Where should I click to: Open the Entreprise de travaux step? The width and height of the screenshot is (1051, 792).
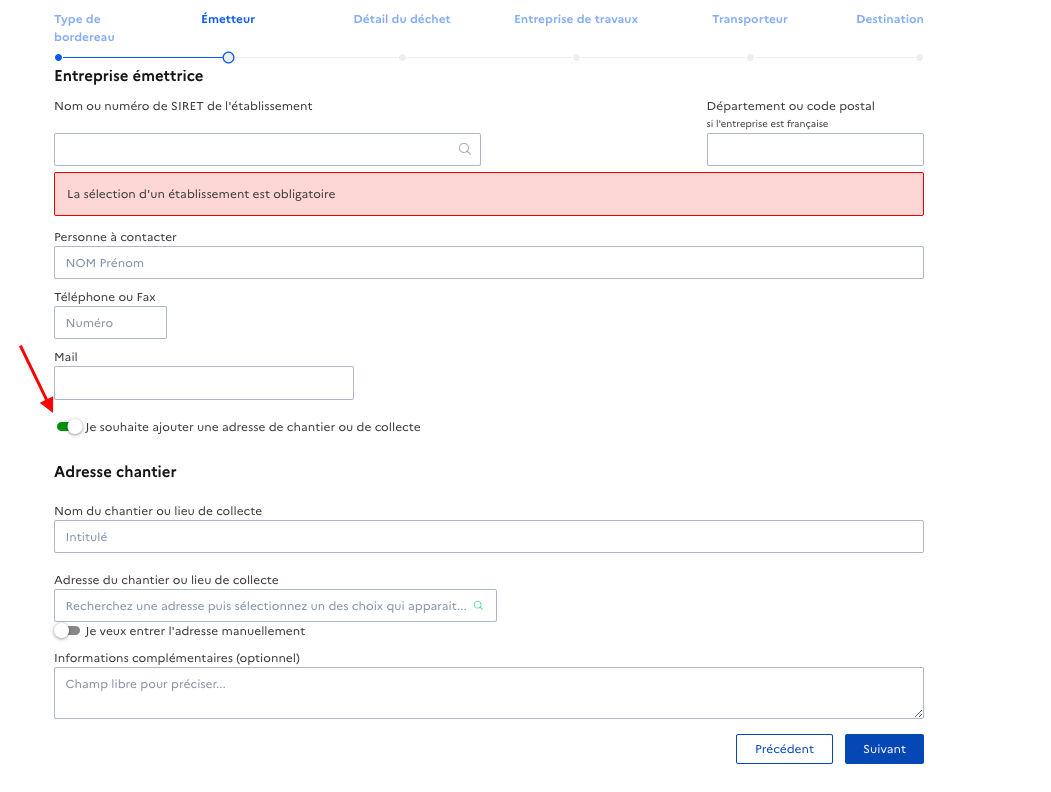tap(576, 19)
